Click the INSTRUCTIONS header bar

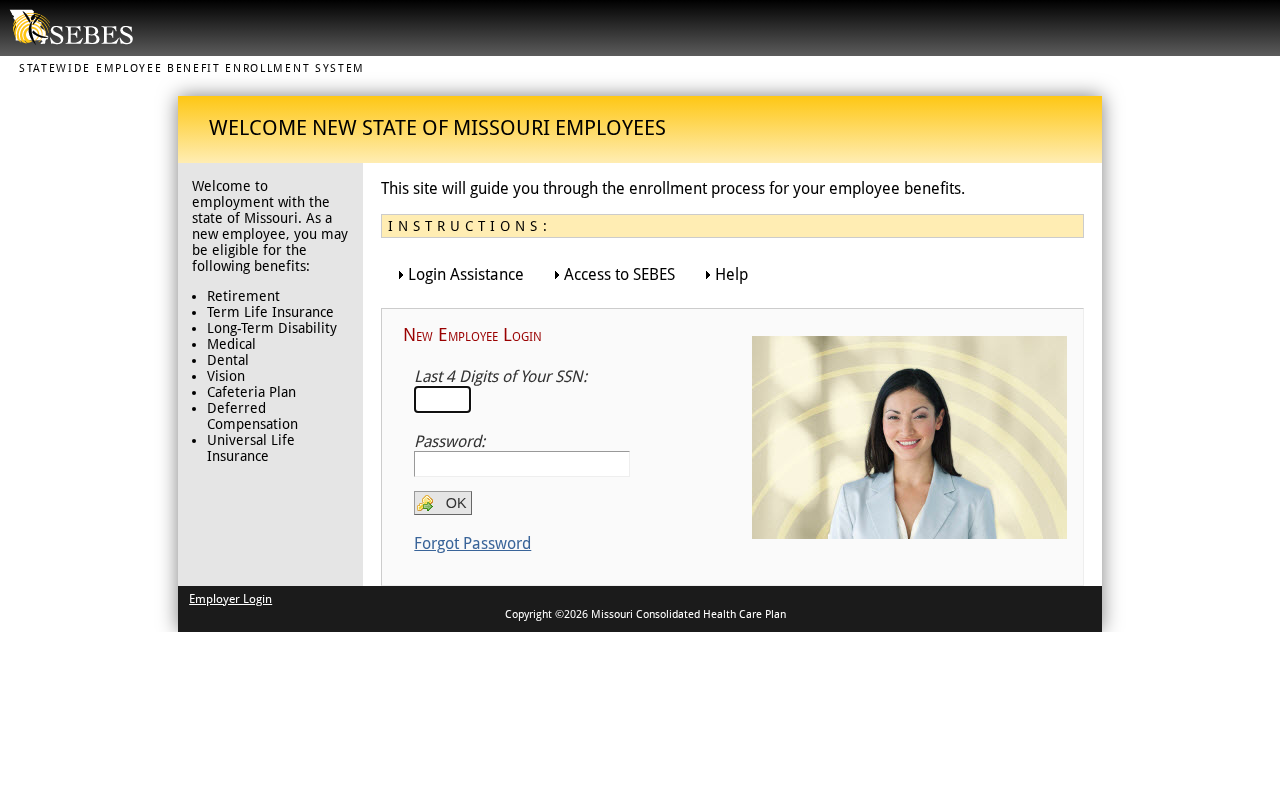tap(731, 226)
